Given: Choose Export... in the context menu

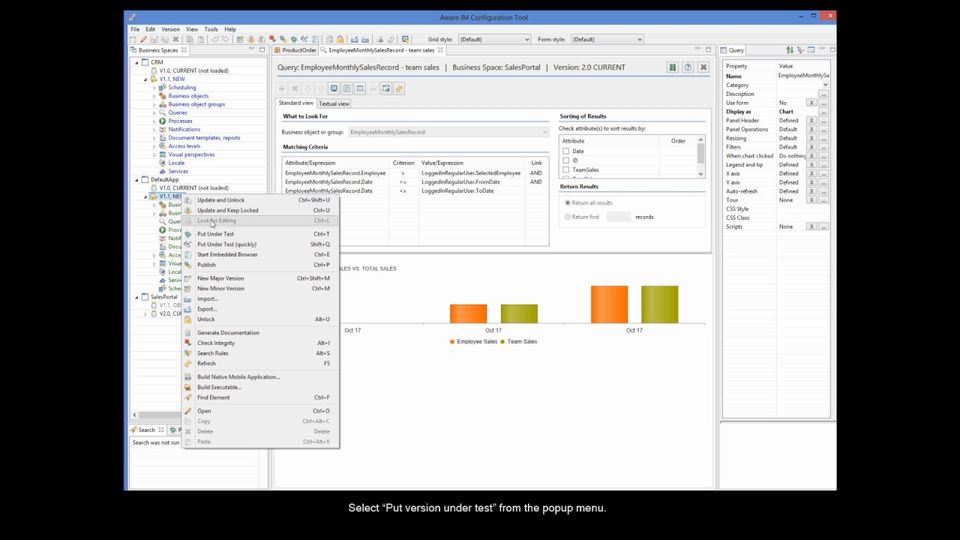Looking at the screenshot, I should pyautogui.click(x=263, y=309).
